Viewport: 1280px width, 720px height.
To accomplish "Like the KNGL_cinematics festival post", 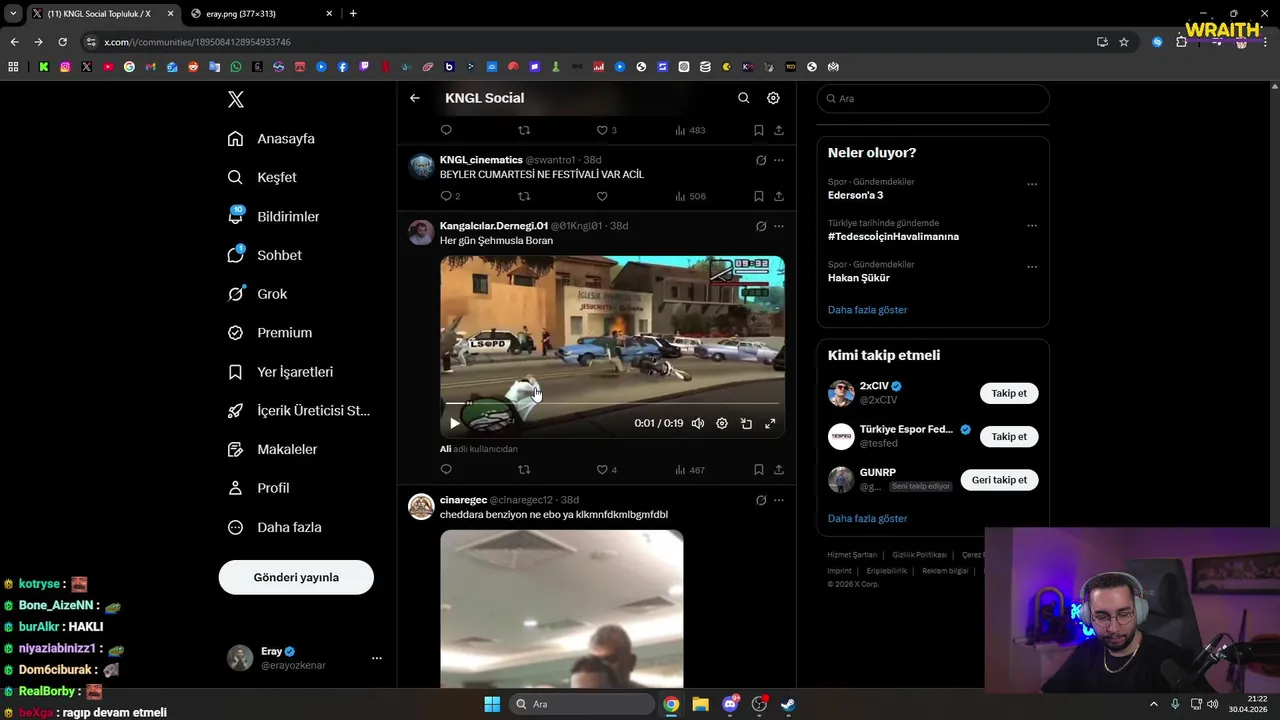I will (602, 196).
